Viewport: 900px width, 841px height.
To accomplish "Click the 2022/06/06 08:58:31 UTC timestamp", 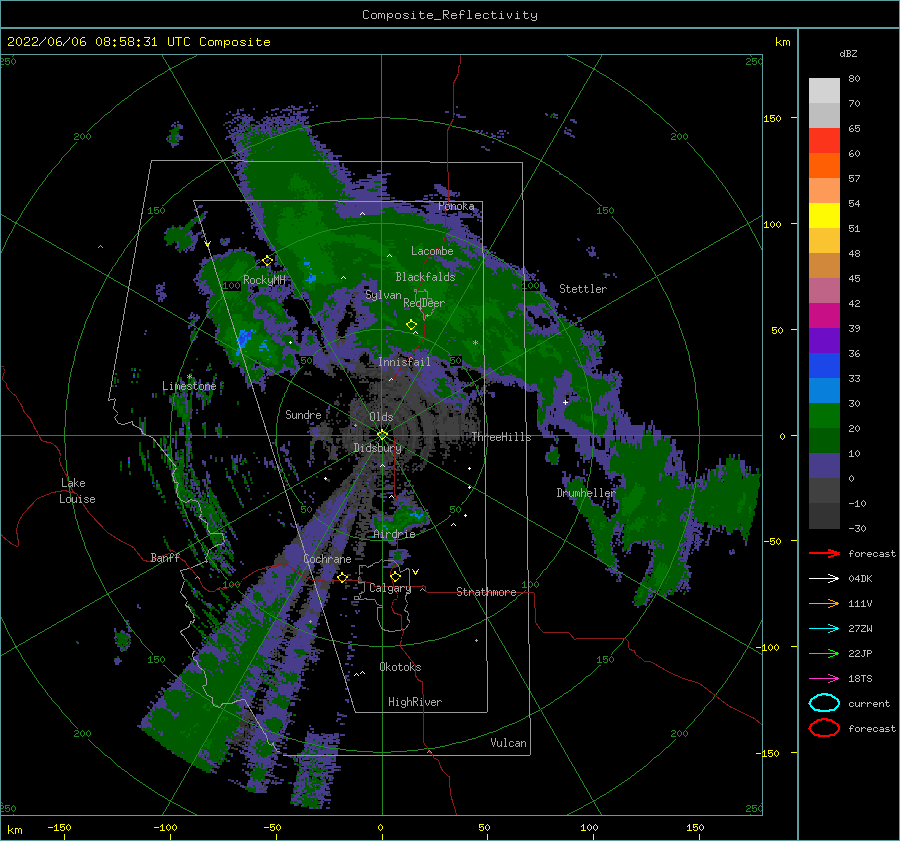I will (x=138, y=42).
